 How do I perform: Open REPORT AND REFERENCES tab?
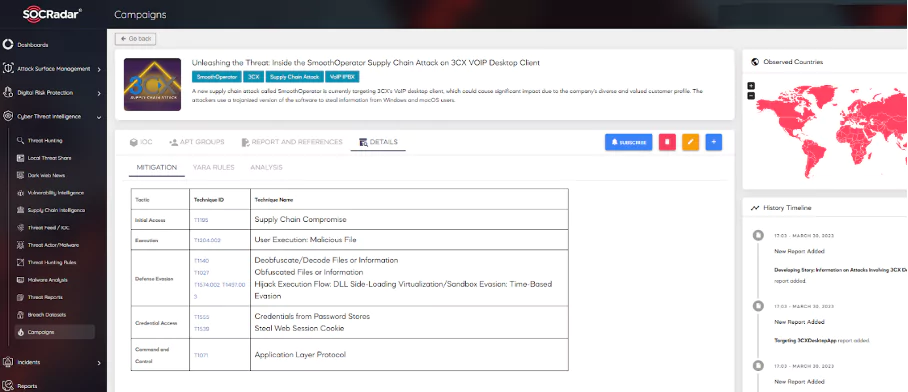292,142
